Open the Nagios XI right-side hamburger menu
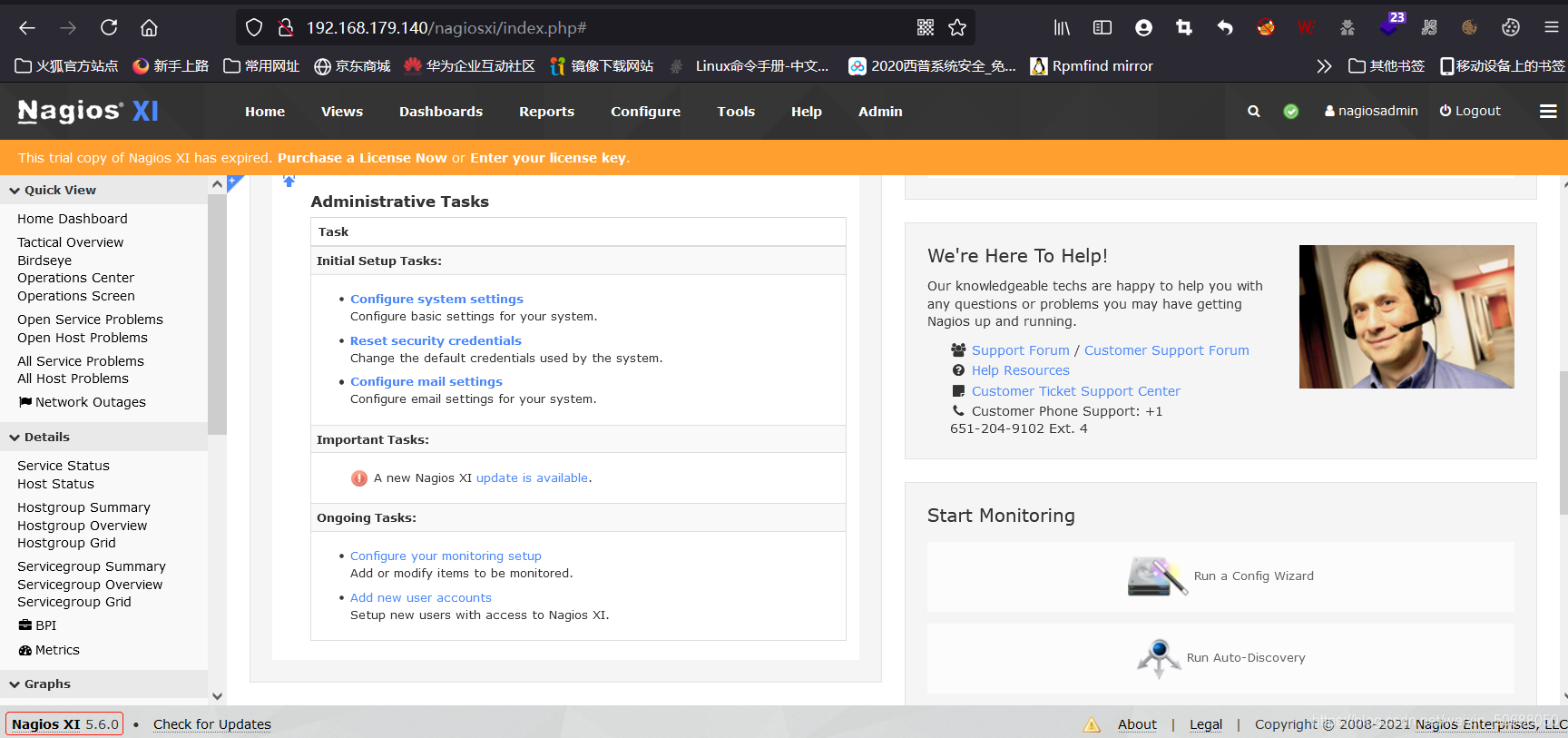This screenshot has height=738, width=1568. (1548, 112)
